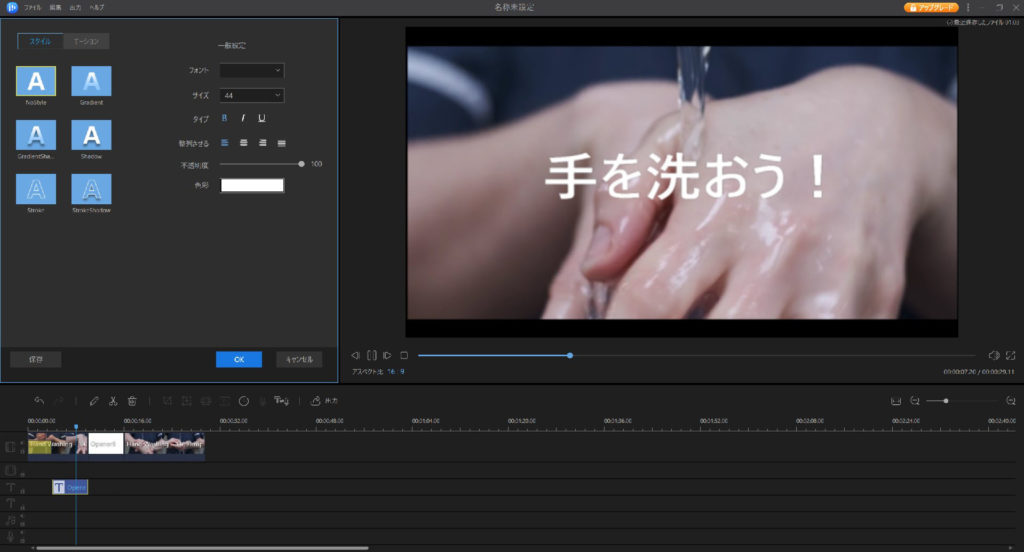This screenshot has width=1024, height=552.
Task: Open the more-options menu in title bar
Action: pyautogui.click(x=968, y=7)
